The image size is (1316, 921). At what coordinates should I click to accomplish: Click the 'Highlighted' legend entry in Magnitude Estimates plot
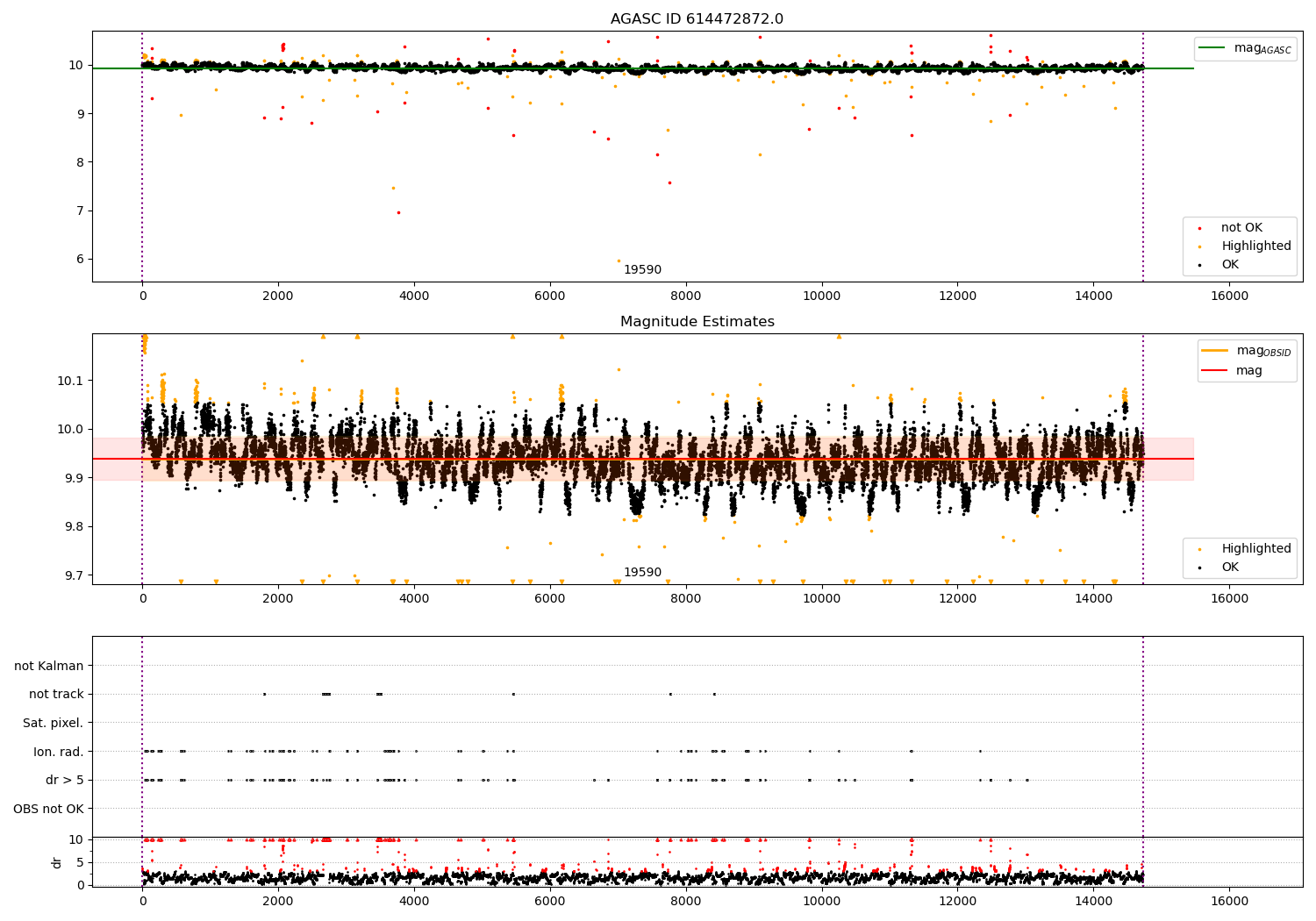(x=1239, y=549)
